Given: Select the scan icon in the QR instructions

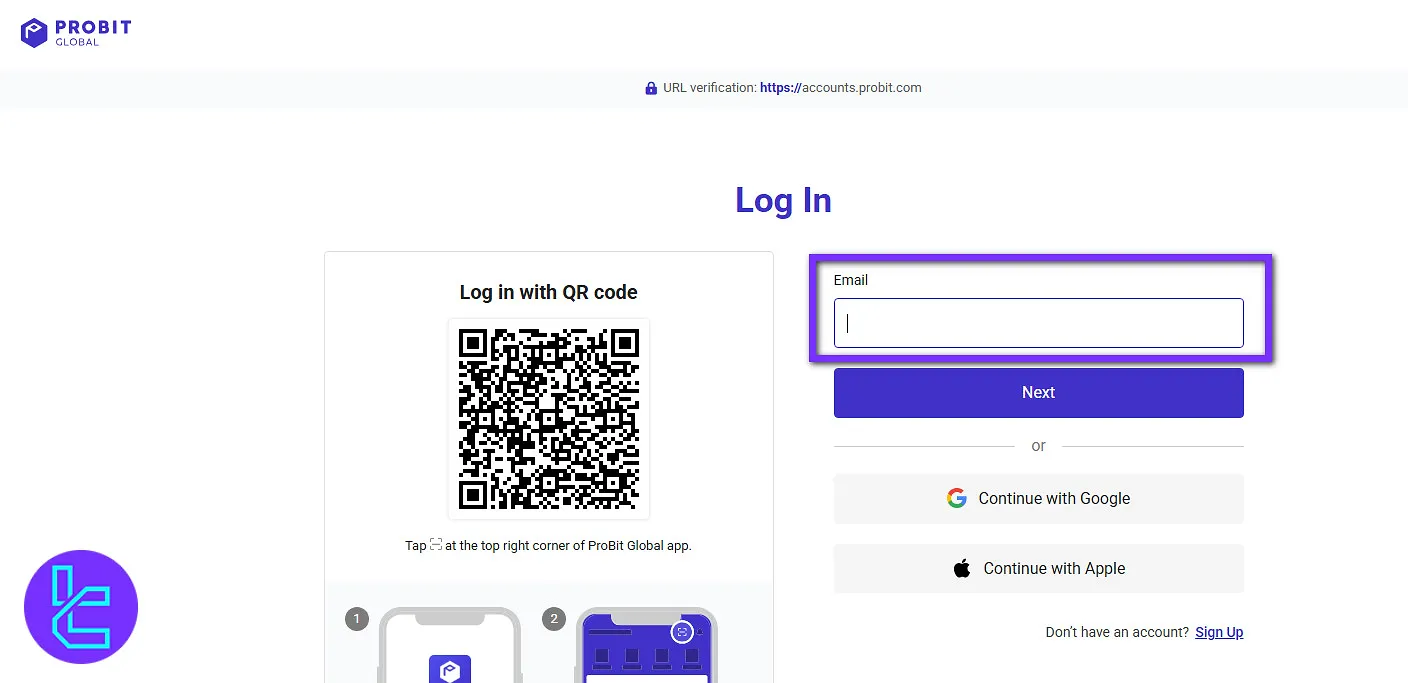Looking at the screenshot, I should click(436, 545).
